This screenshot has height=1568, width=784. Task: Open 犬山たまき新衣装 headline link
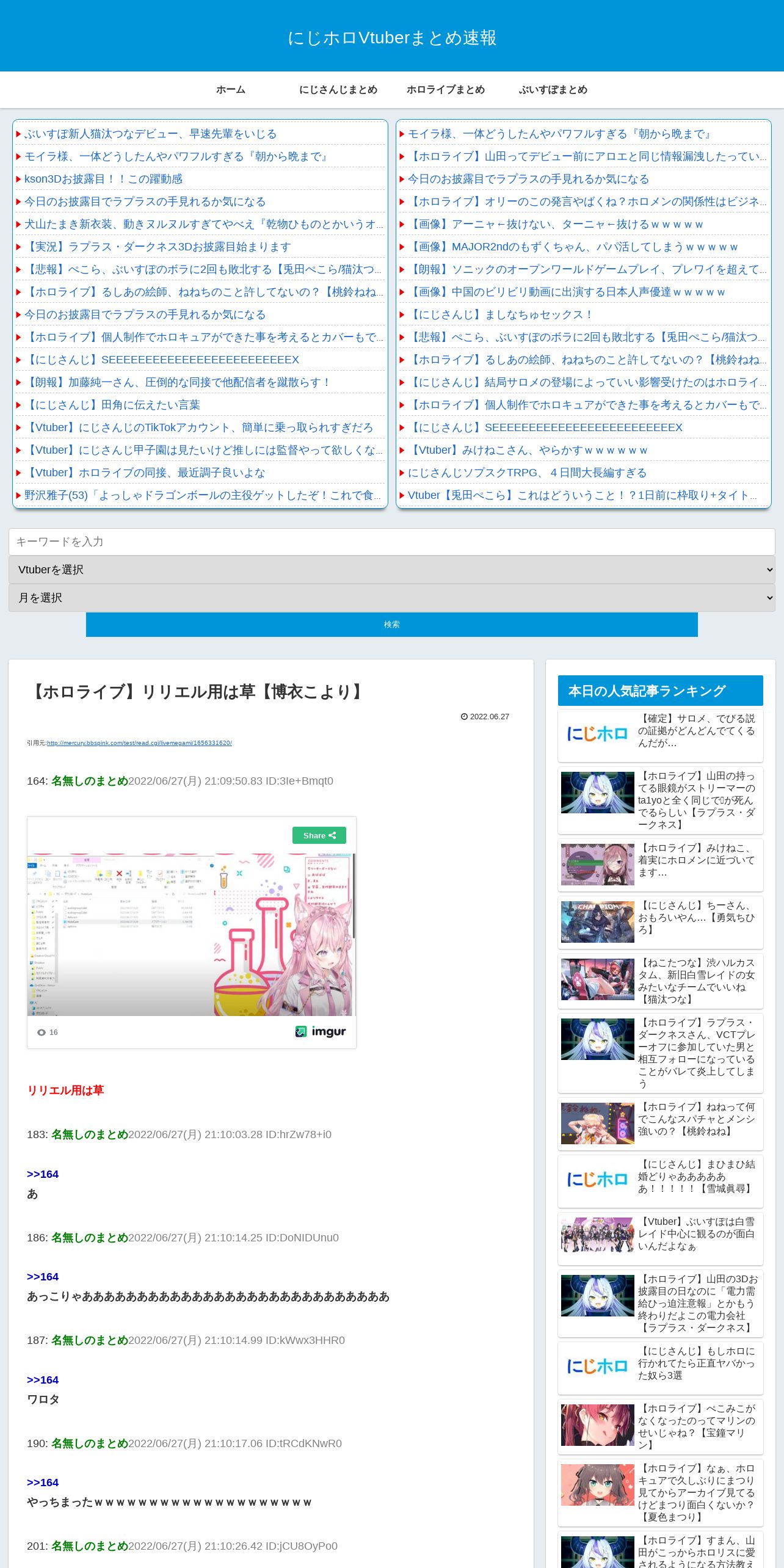(x=204, y=224)
